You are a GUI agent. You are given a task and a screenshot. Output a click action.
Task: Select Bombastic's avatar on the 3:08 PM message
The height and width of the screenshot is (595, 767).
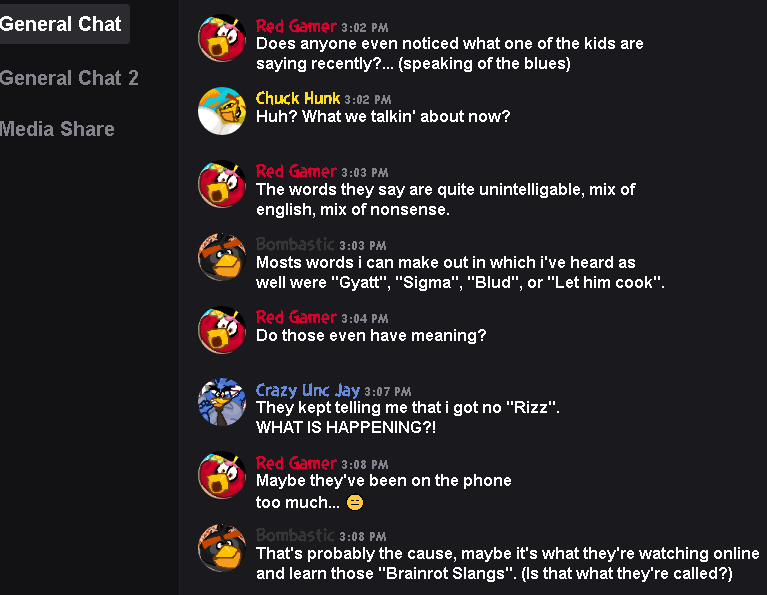tap(222, 549)
